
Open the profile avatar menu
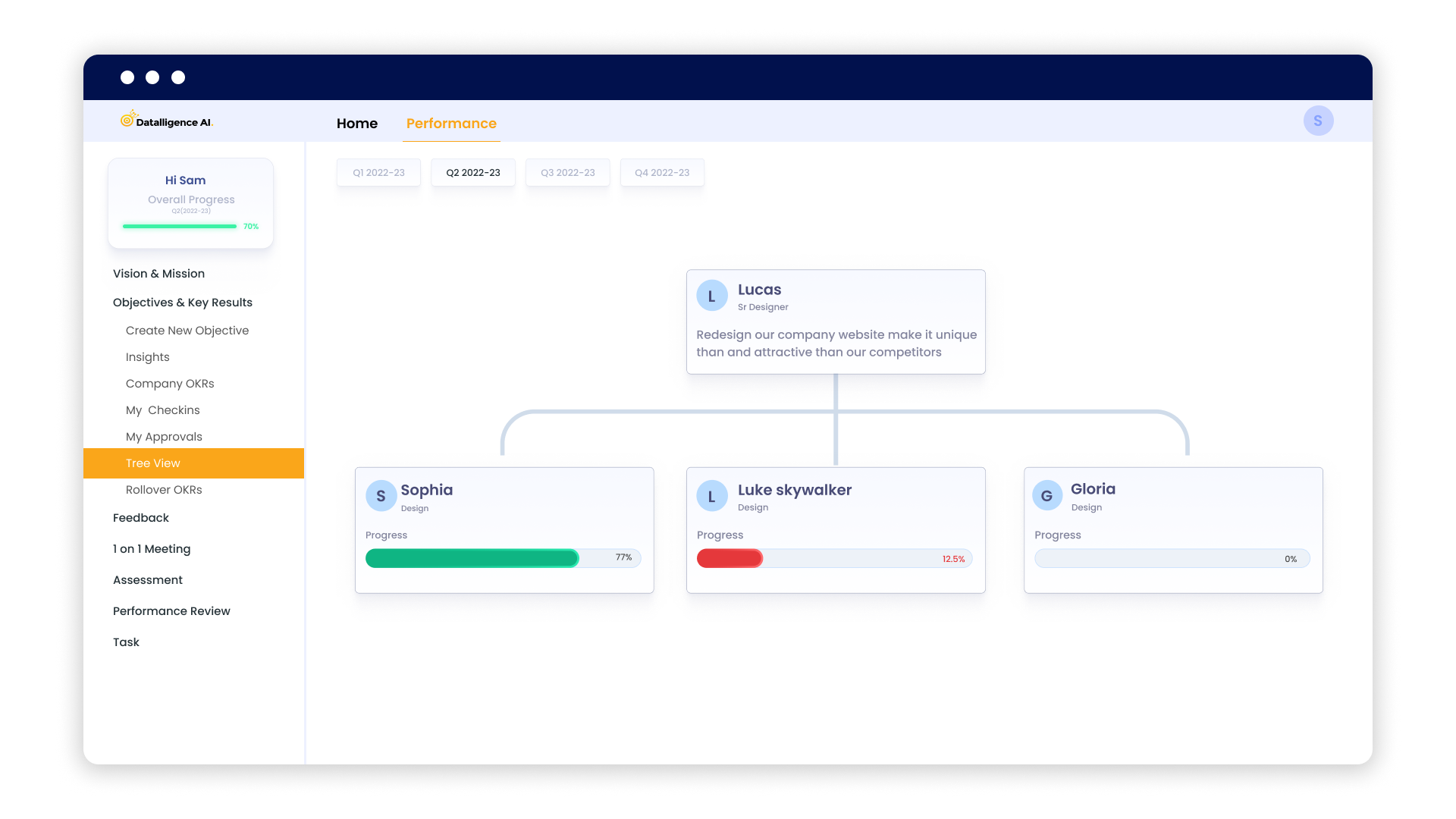tap(1318, 121)
